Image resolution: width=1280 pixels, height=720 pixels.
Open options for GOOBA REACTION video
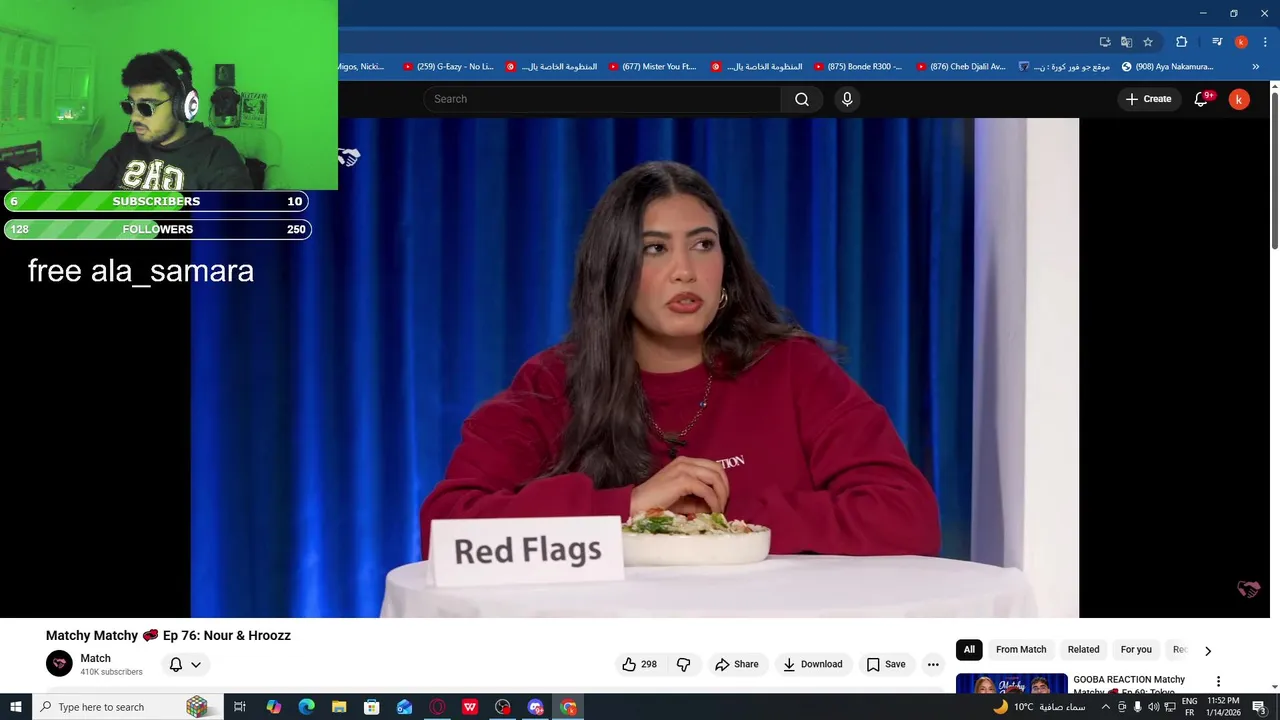click(x=1218, y=681)
